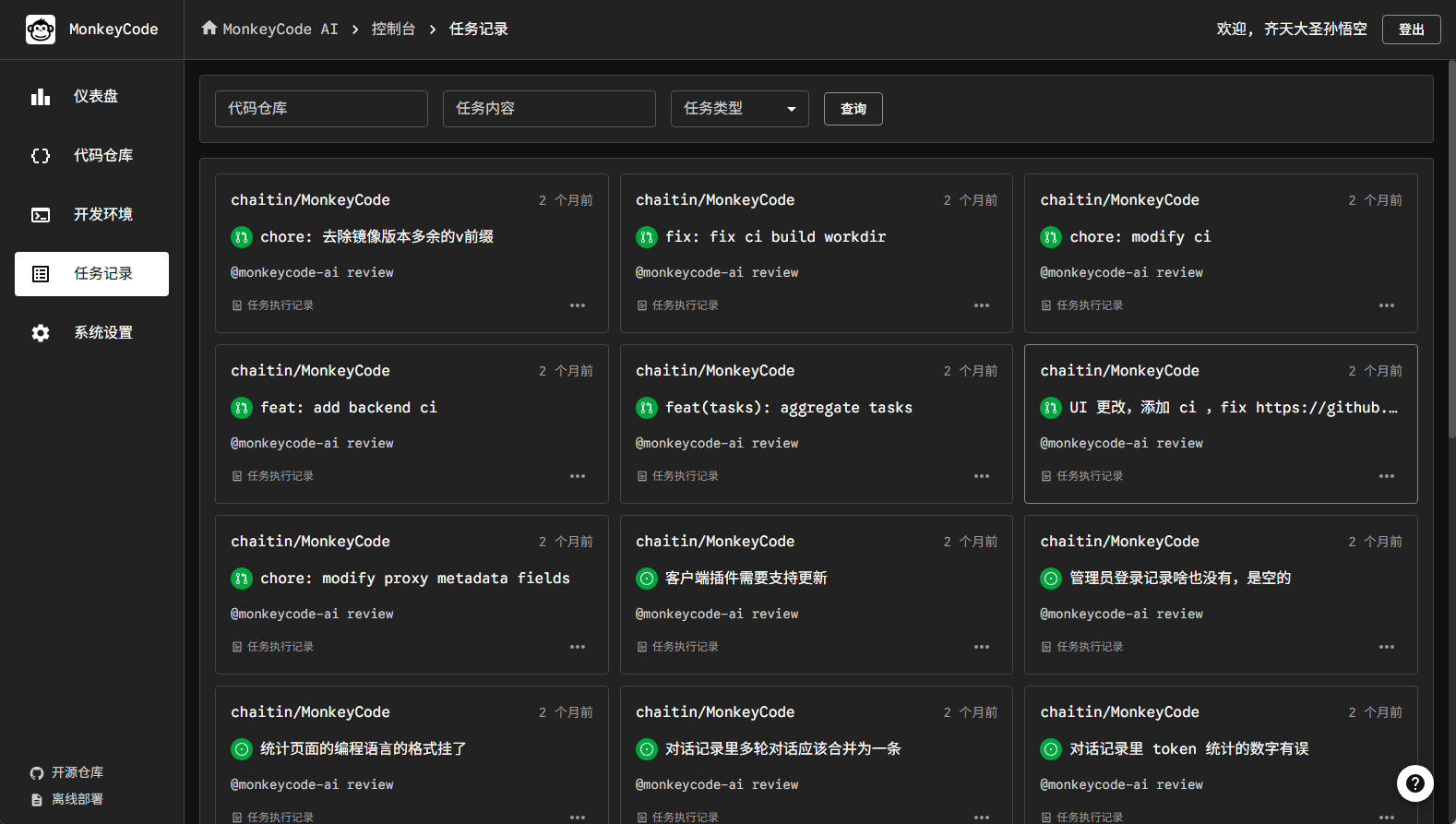Open more options on 'fix ci build workdir' card
This screenshot has height=824, width=1456.
[982, 305]
